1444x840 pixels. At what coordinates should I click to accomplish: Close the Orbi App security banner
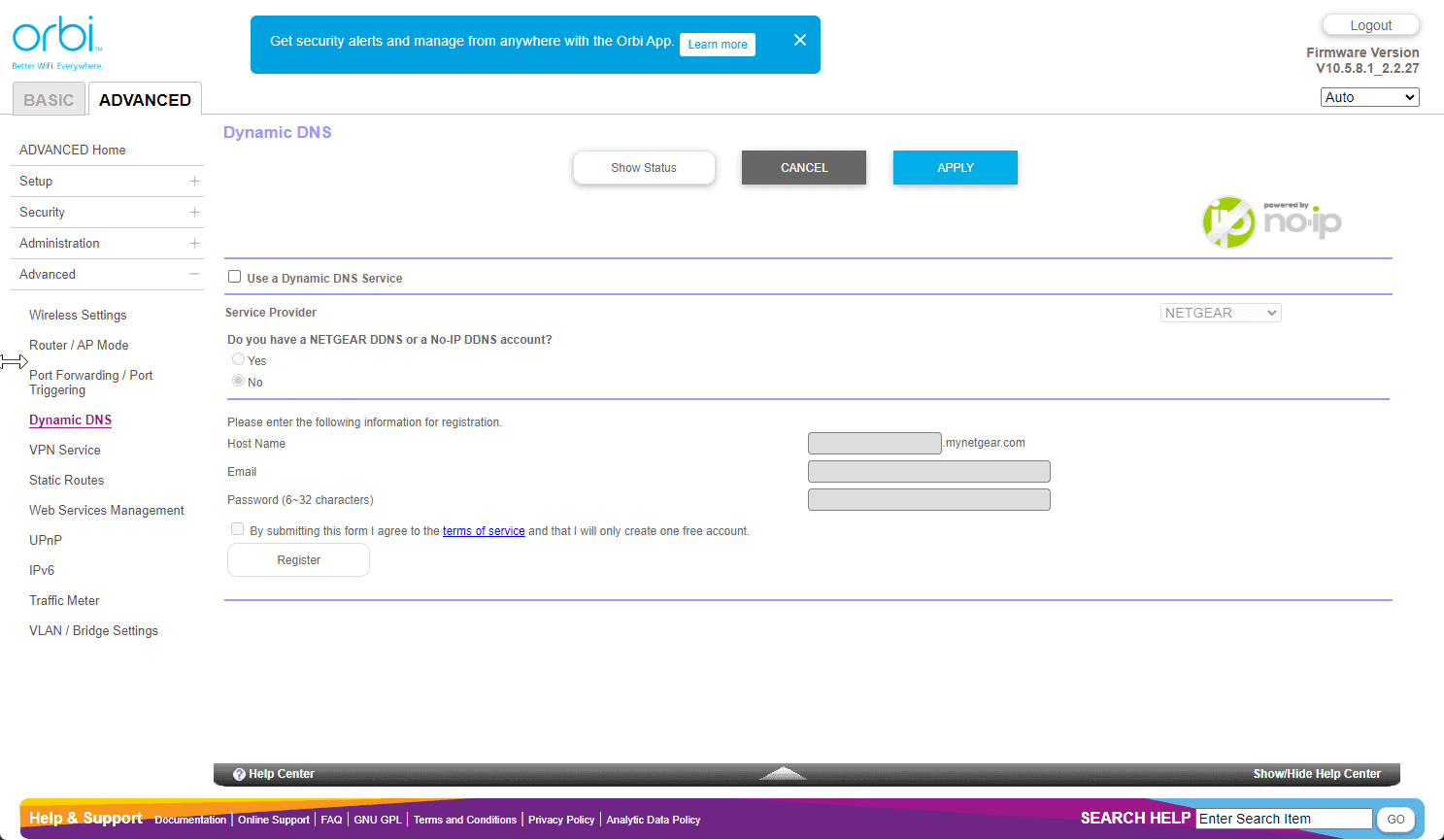tap(799, 40)
